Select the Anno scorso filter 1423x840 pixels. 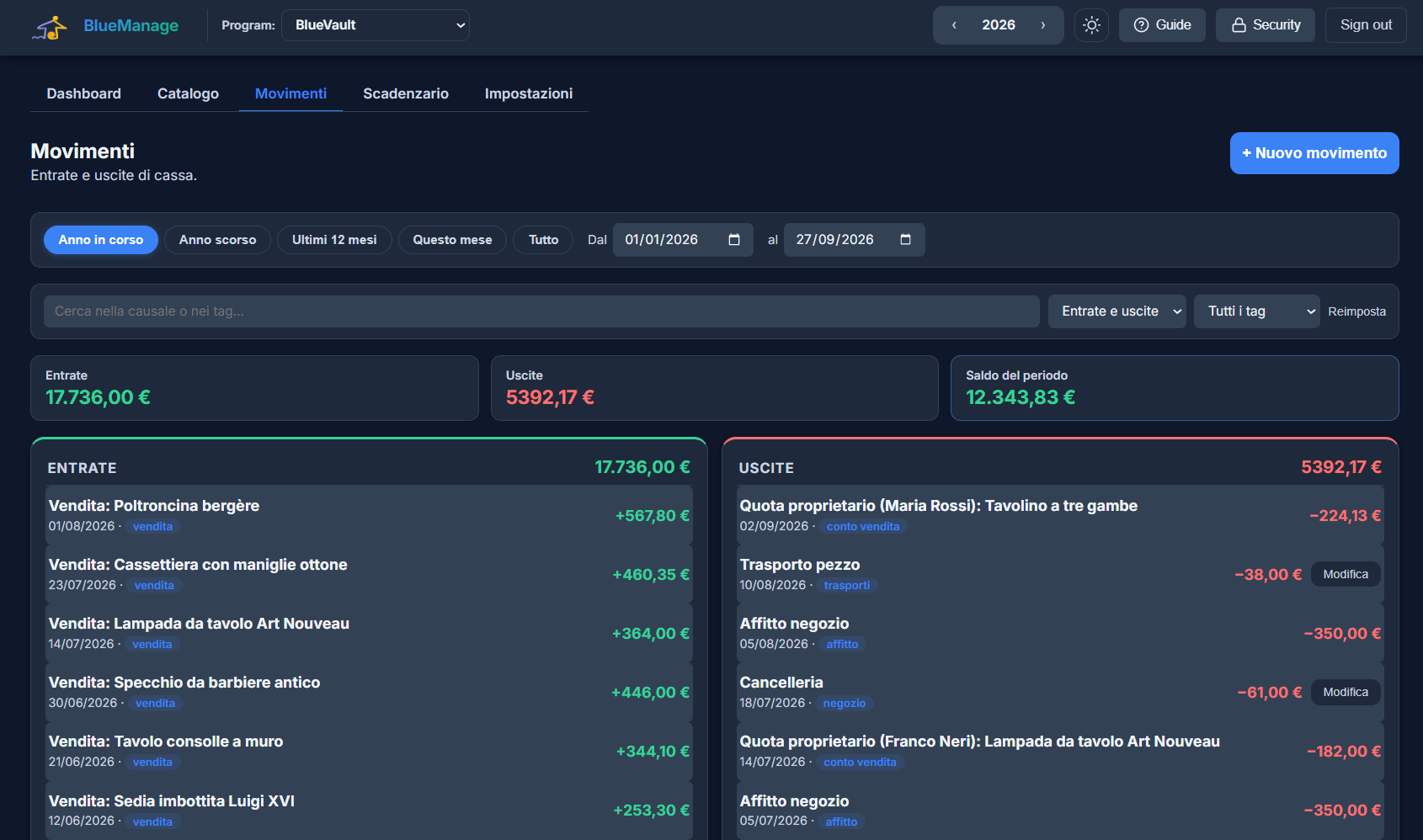click(217, 240)
